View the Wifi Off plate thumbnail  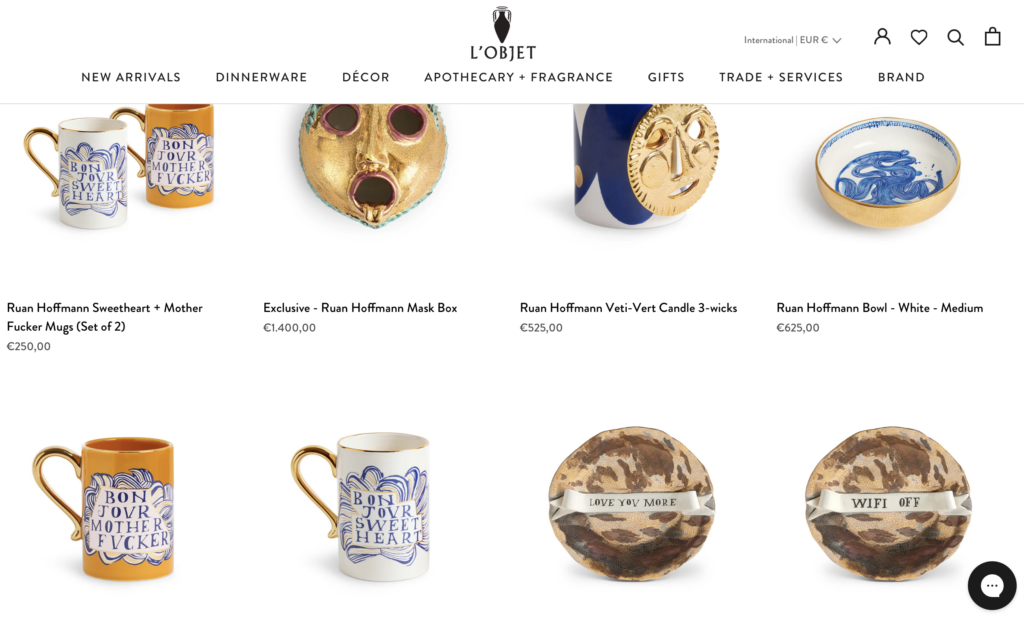(x=888, y=505)
